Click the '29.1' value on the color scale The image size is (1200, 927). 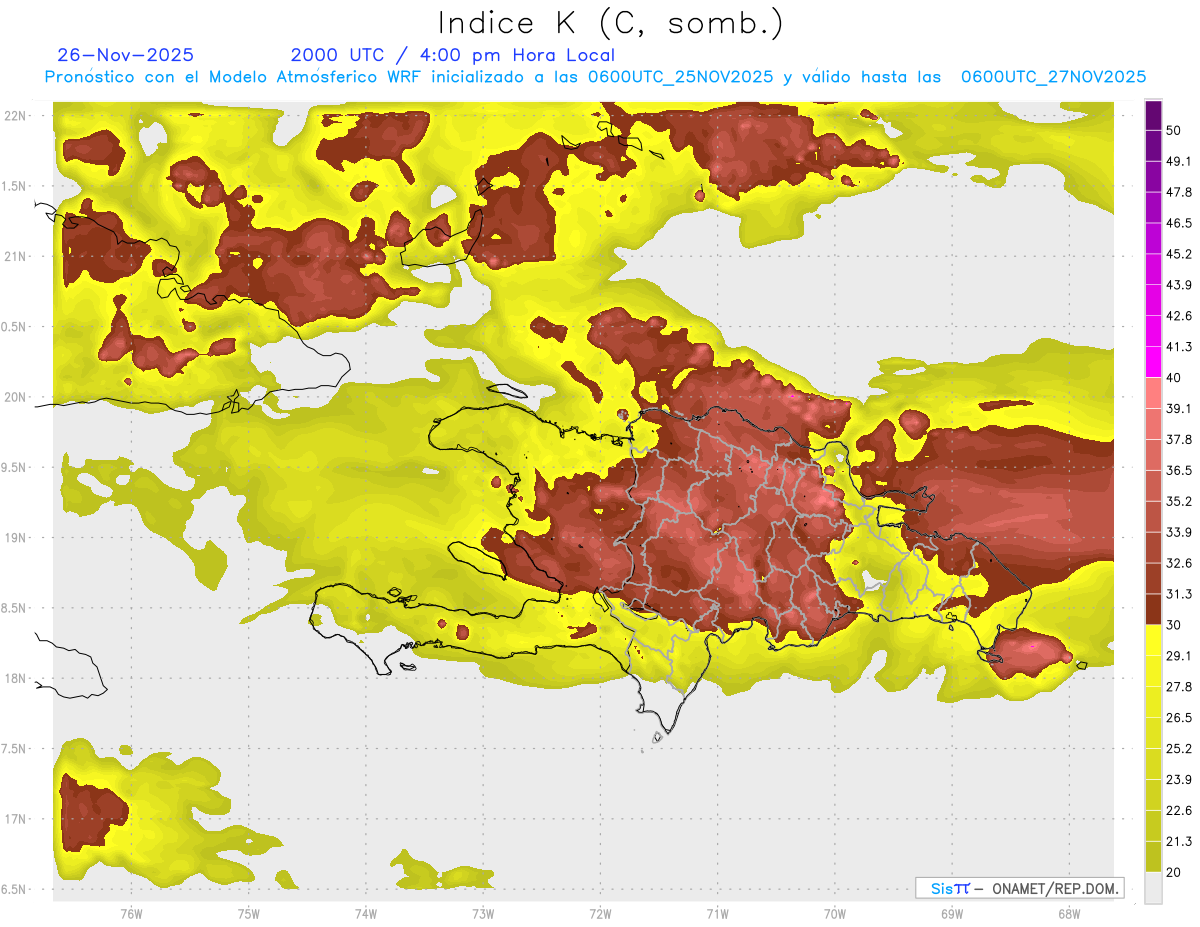[x=1179, y=656]
